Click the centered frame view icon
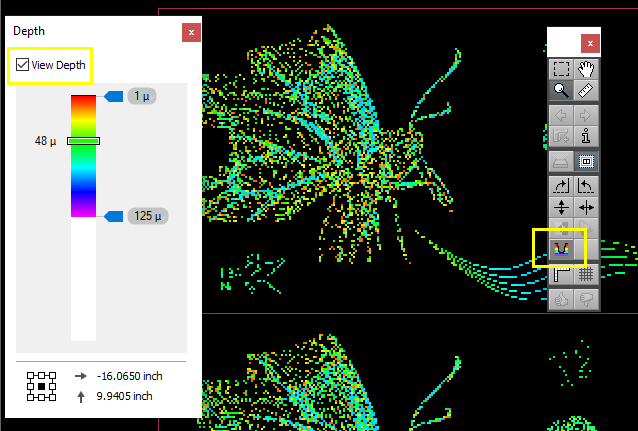Viewport: 638px width, 431px height. [588, 161]
